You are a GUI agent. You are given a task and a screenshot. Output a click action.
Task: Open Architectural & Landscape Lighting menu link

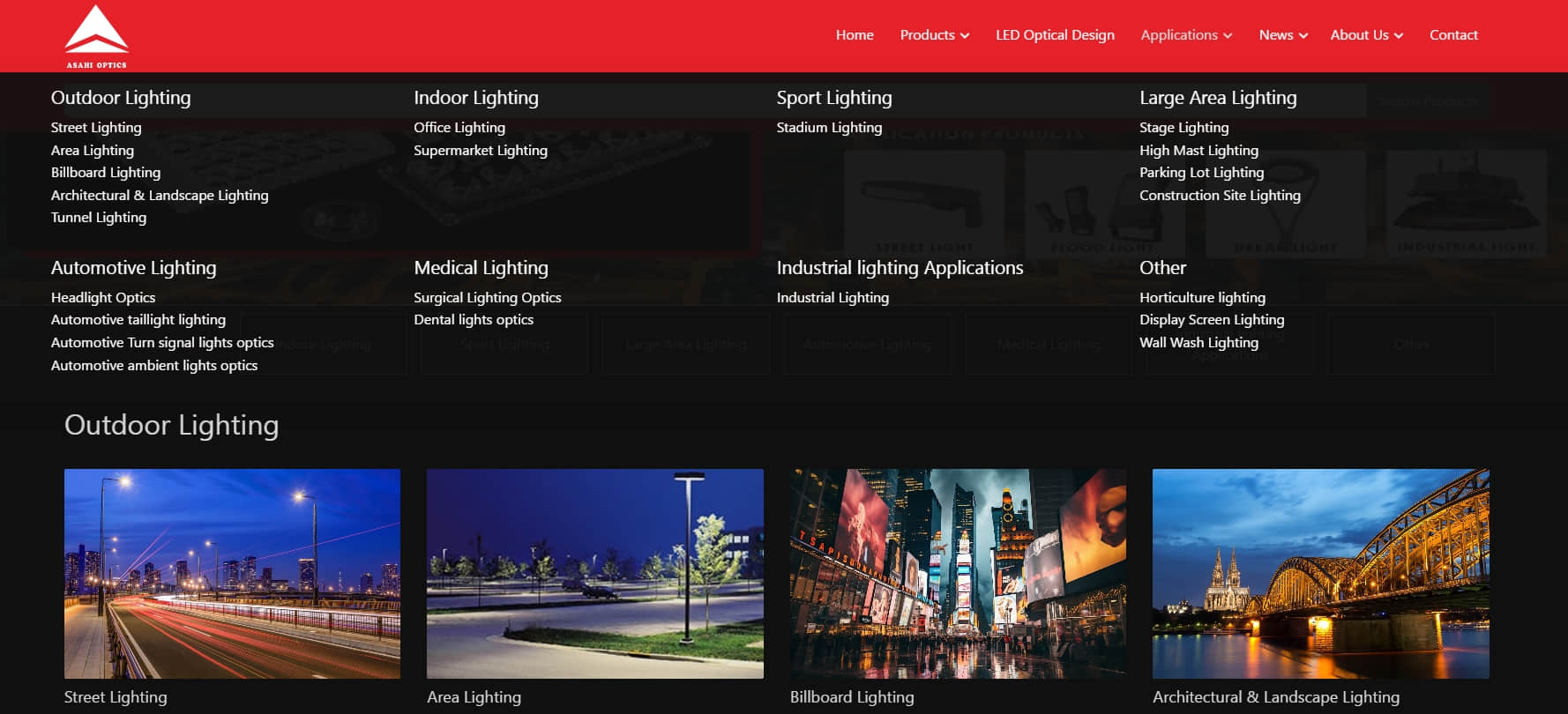tap(160, 196)
